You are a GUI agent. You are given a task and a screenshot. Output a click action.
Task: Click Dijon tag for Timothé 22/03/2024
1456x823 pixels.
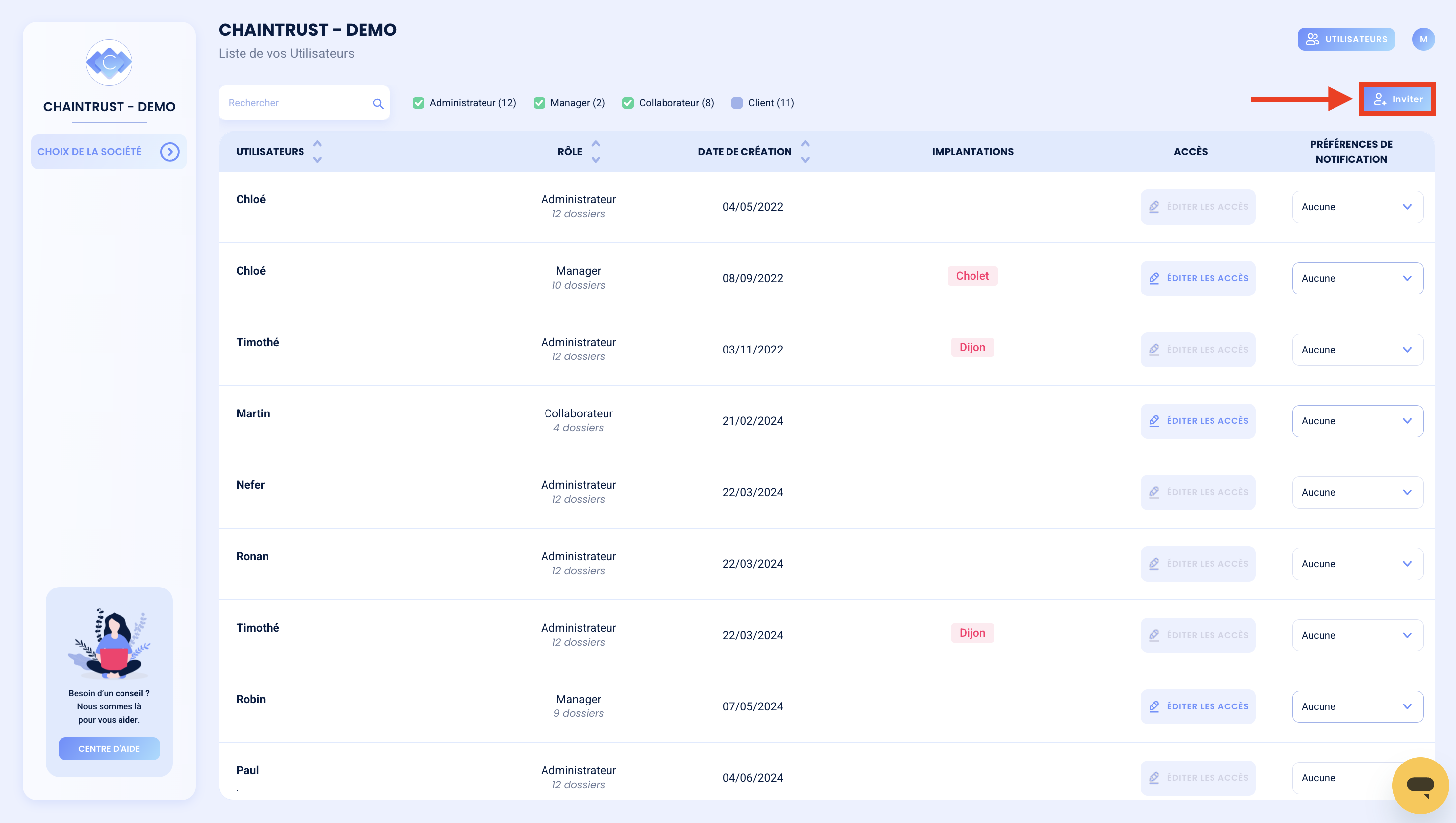[972, 633]
